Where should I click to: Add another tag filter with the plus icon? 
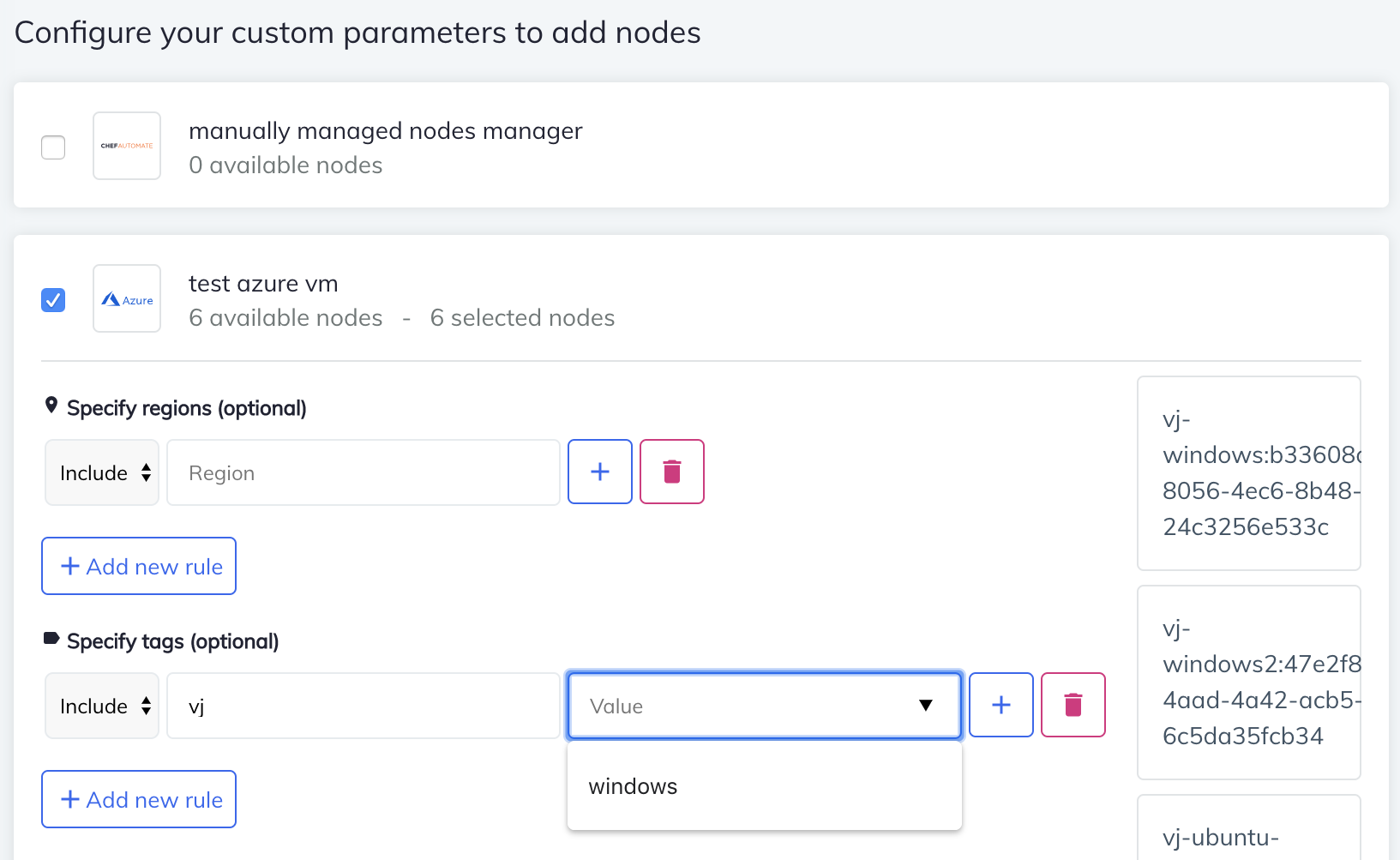click(1000, 705)
